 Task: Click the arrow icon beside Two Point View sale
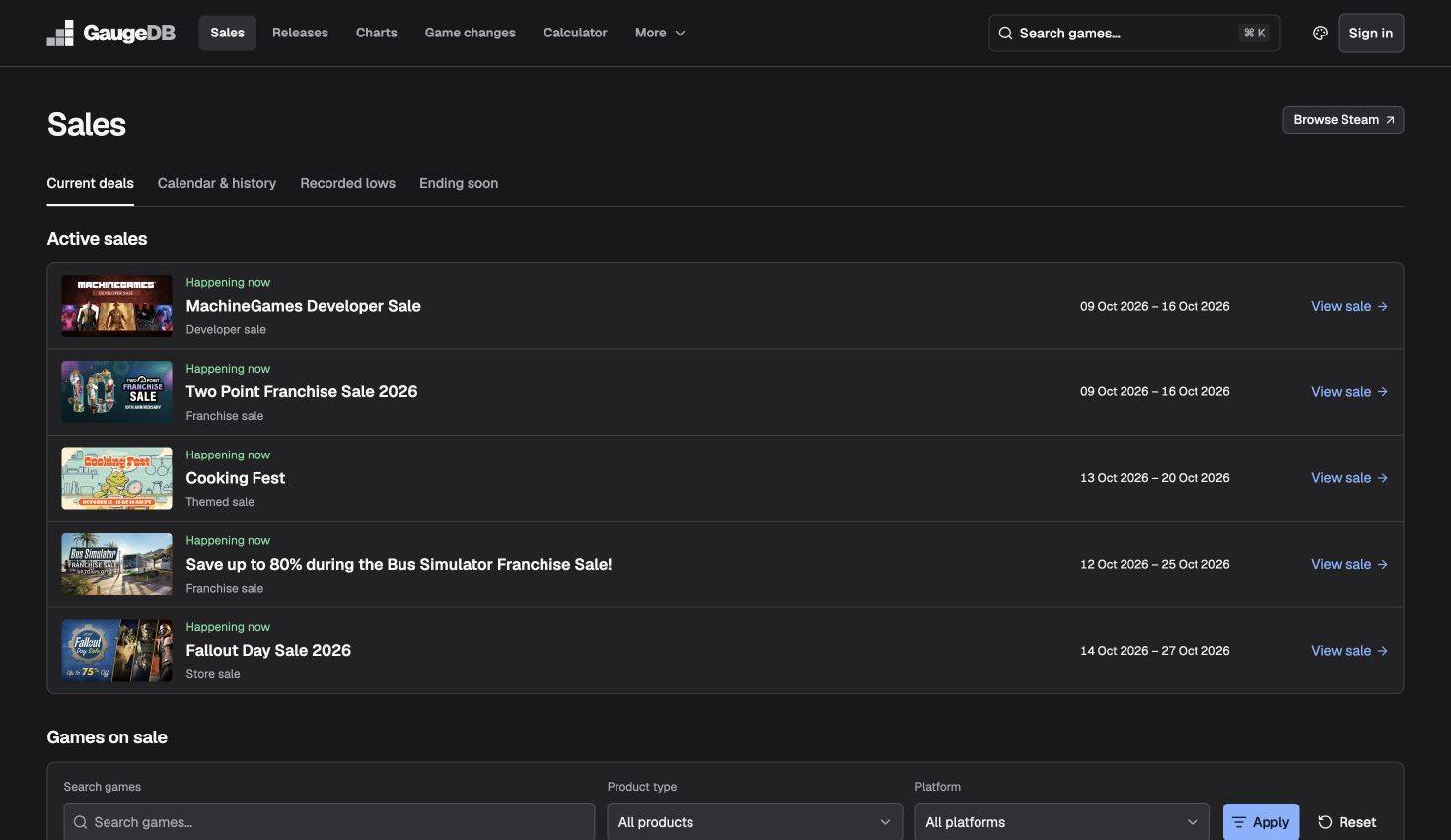click(x=1382, y=392)
